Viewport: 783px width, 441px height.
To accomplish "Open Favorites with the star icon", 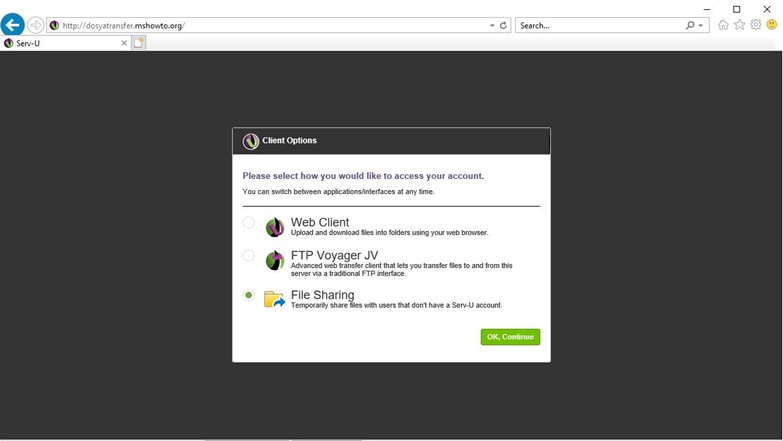I will (739, 25).
